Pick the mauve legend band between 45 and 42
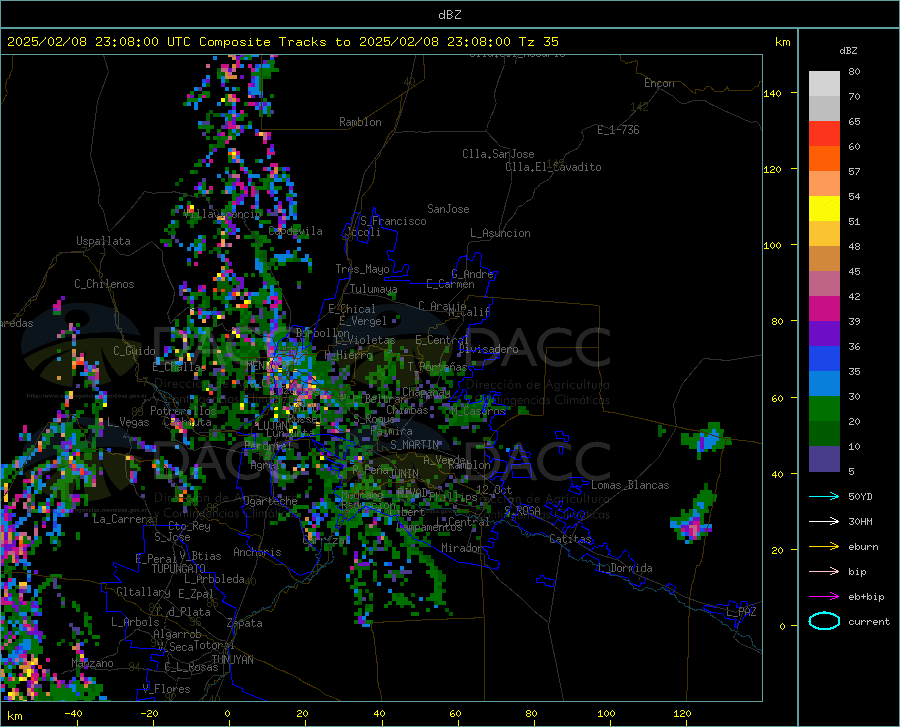Screen dimensions: 900x727 tap(824, 284)
